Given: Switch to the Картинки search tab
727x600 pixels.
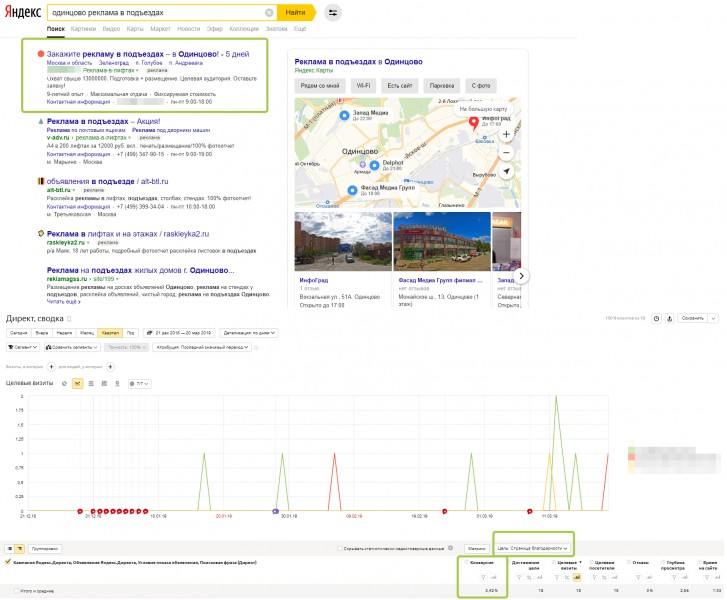Looking at the screenshot, I should pyautogui.click(x=83, y=29).
